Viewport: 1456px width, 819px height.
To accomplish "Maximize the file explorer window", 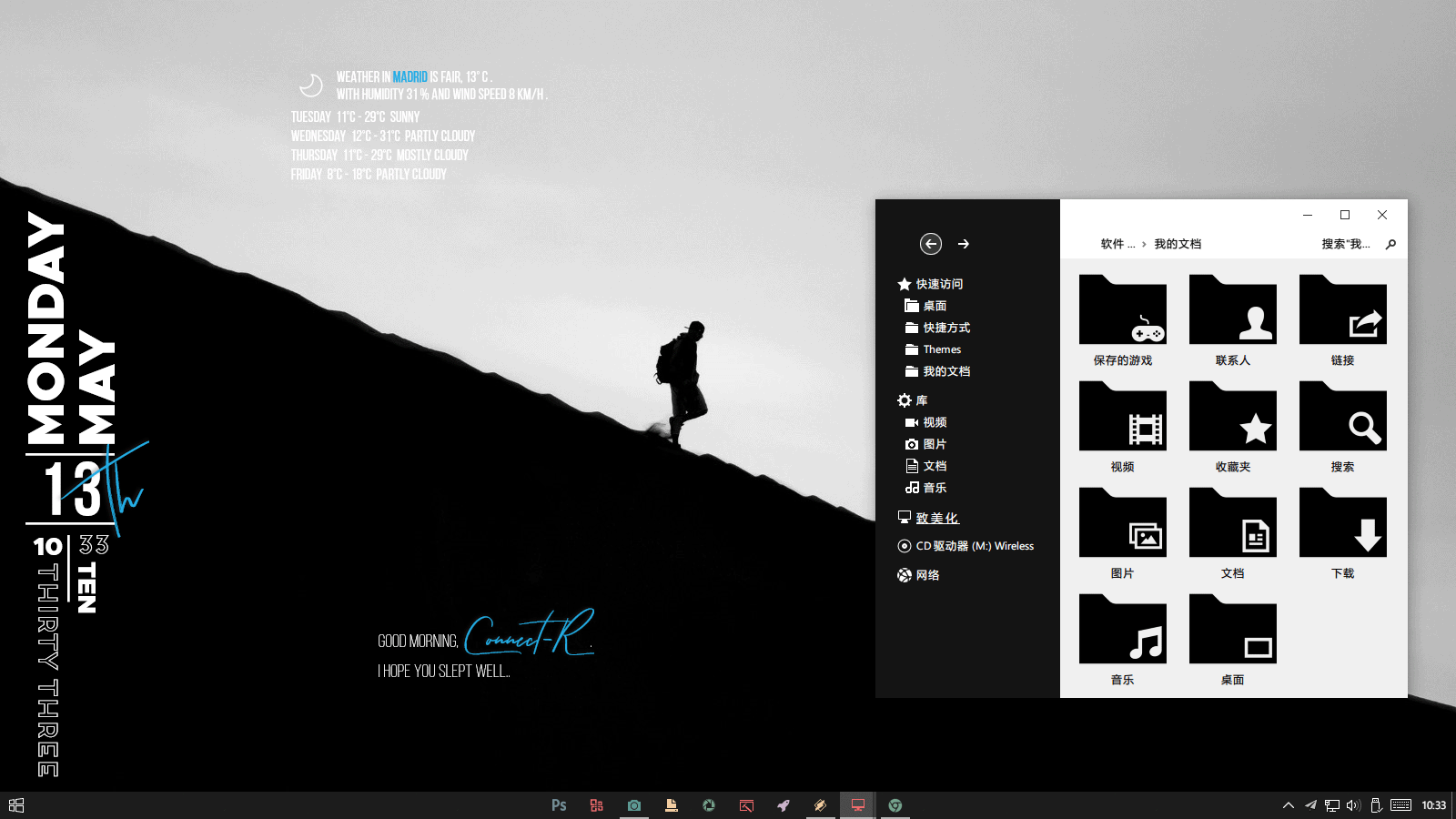I will point(1344,215).
